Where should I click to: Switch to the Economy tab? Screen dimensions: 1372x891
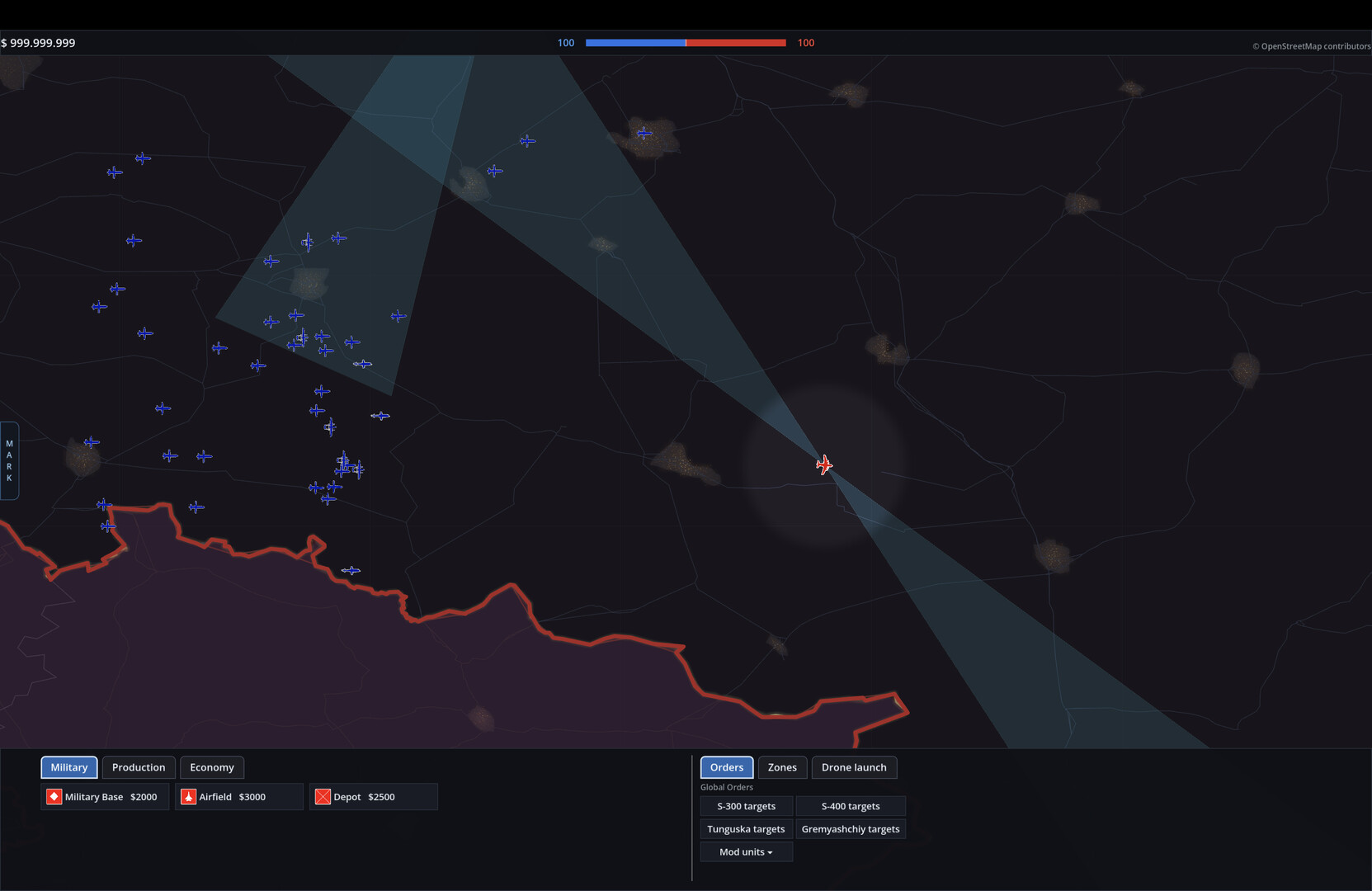pyautogui.click(x=212, y=767)
